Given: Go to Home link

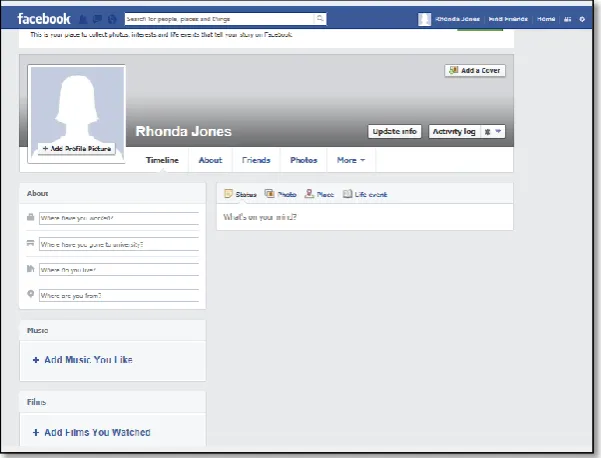Looking at the screenshot, I should [x=546, y=19].
